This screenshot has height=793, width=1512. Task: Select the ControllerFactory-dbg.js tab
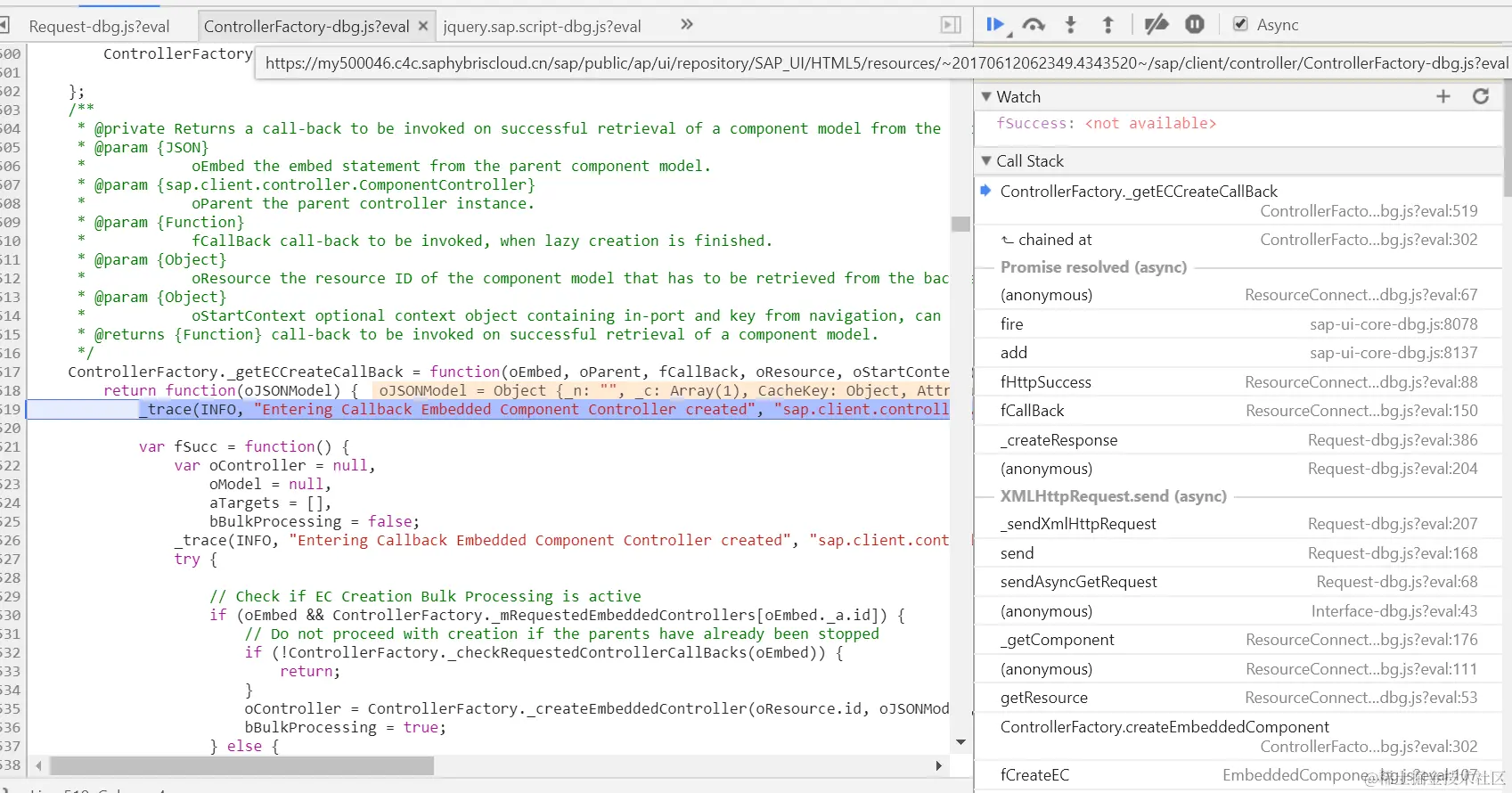(306, 27)
